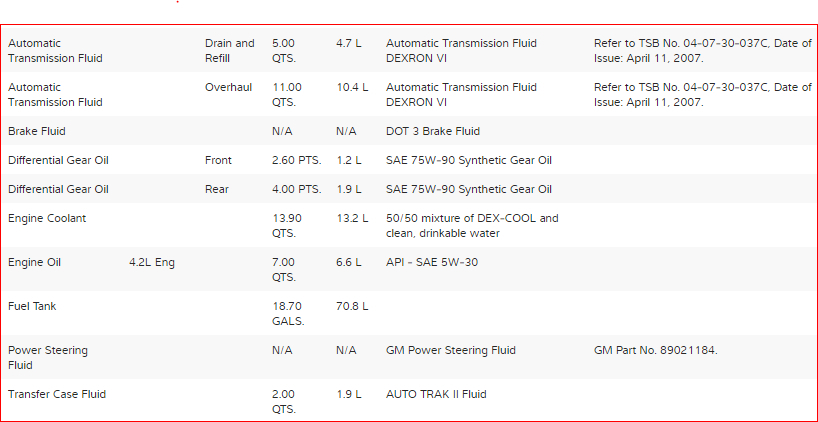Click DOT 3 Brake Fluid specification
Screen dimensions: 818x422
tap(433, 131)
